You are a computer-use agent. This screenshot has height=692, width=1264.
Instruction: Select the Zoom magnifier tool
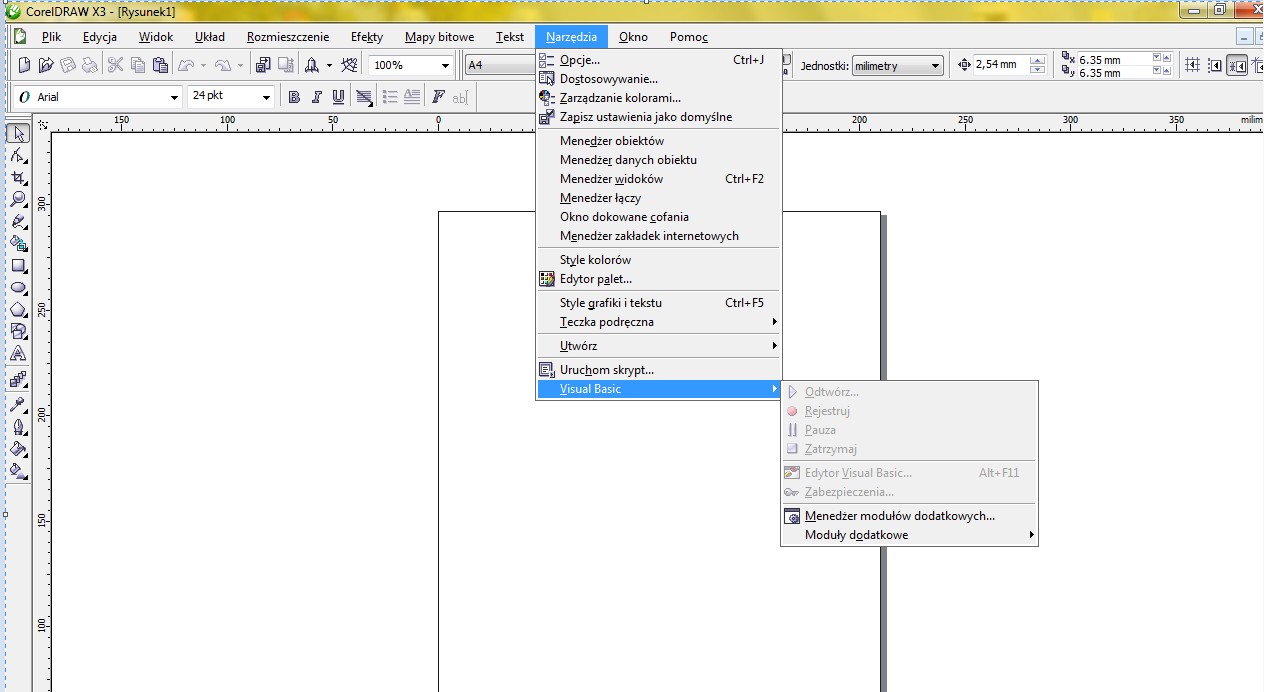pyautogui.click(x=17, y=200)
